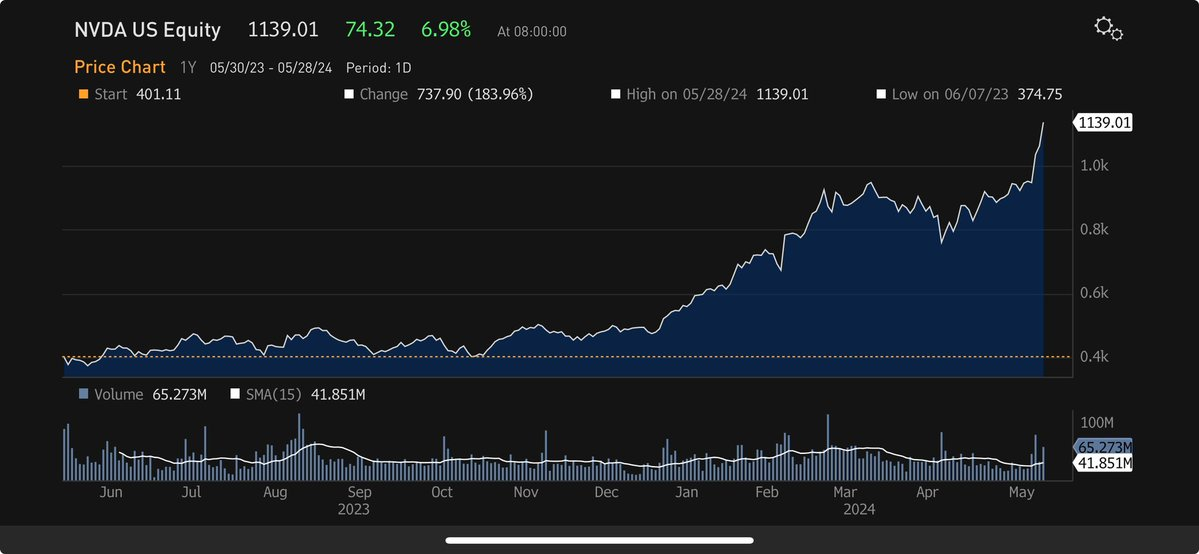Toggle the Low on 06/07/23 legend marker
This screenshot has height=554, width=1199.
(x=881, y=95)
